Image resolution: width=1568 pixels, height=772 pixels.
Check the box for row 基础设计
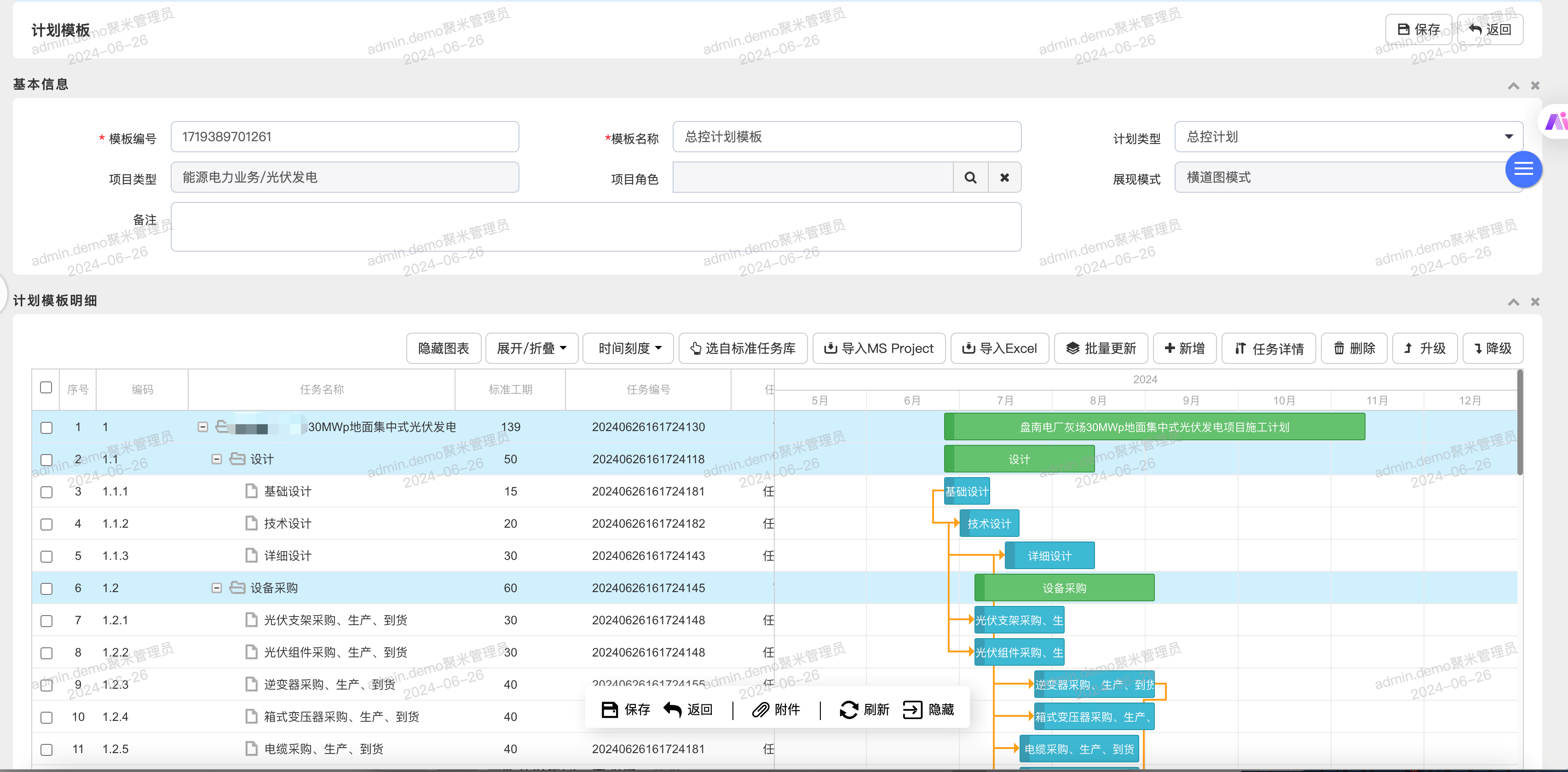46,492
